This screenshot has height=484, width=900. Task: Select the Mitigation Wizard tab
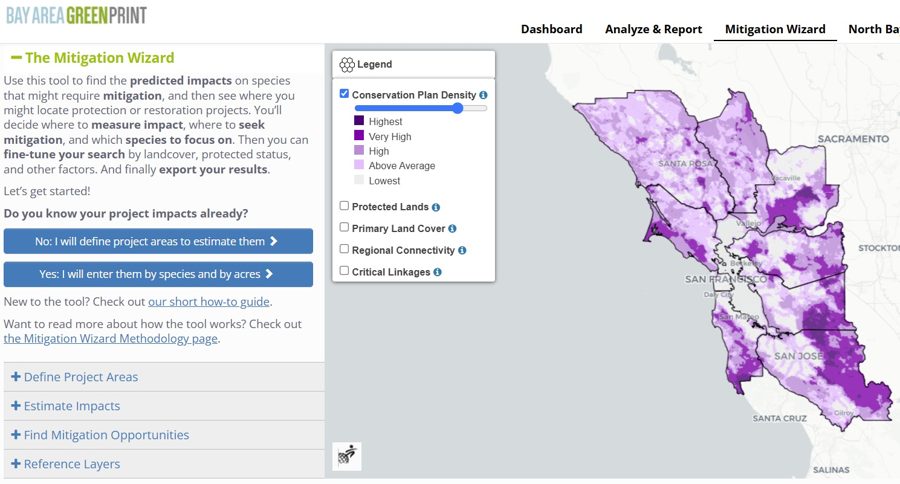click(775, 29)
